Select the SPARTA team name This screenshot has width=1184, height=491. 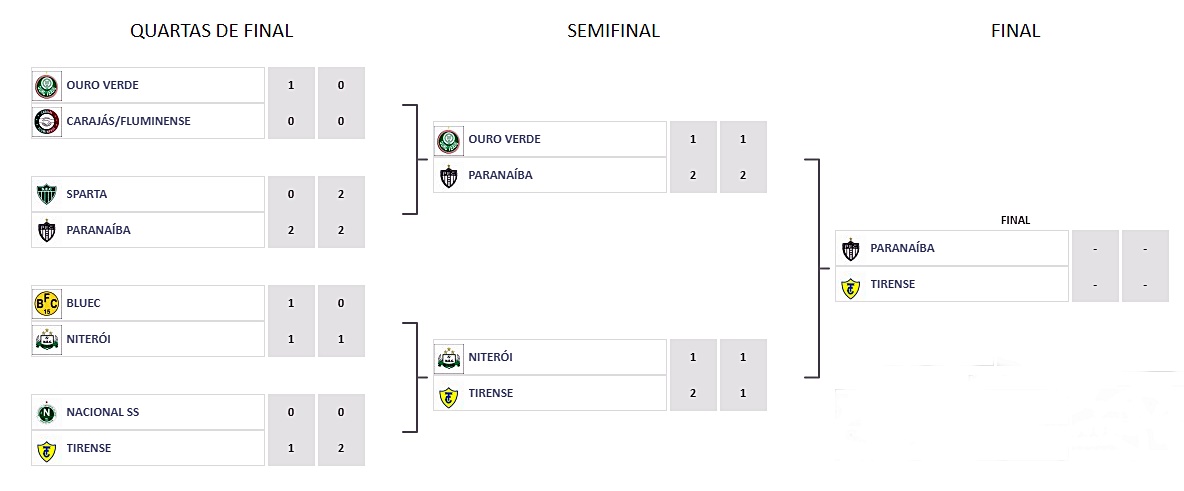coord(87,194)
